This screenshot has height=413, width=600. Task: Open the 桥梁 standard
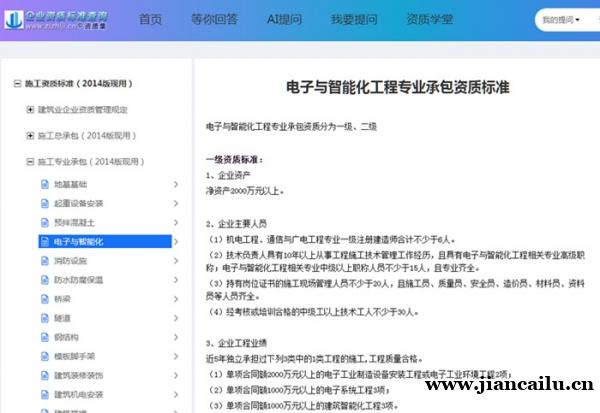(62, 299)
